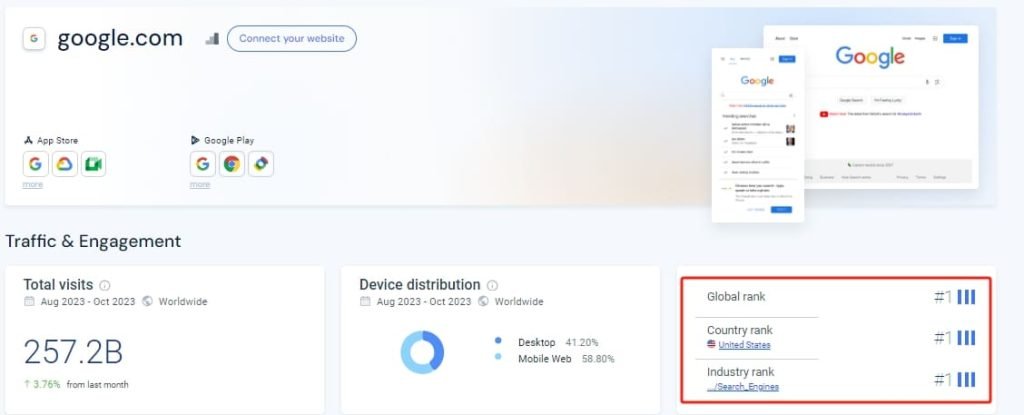Click the google.com domain title
1024x415 pixels.
[120, 39]
